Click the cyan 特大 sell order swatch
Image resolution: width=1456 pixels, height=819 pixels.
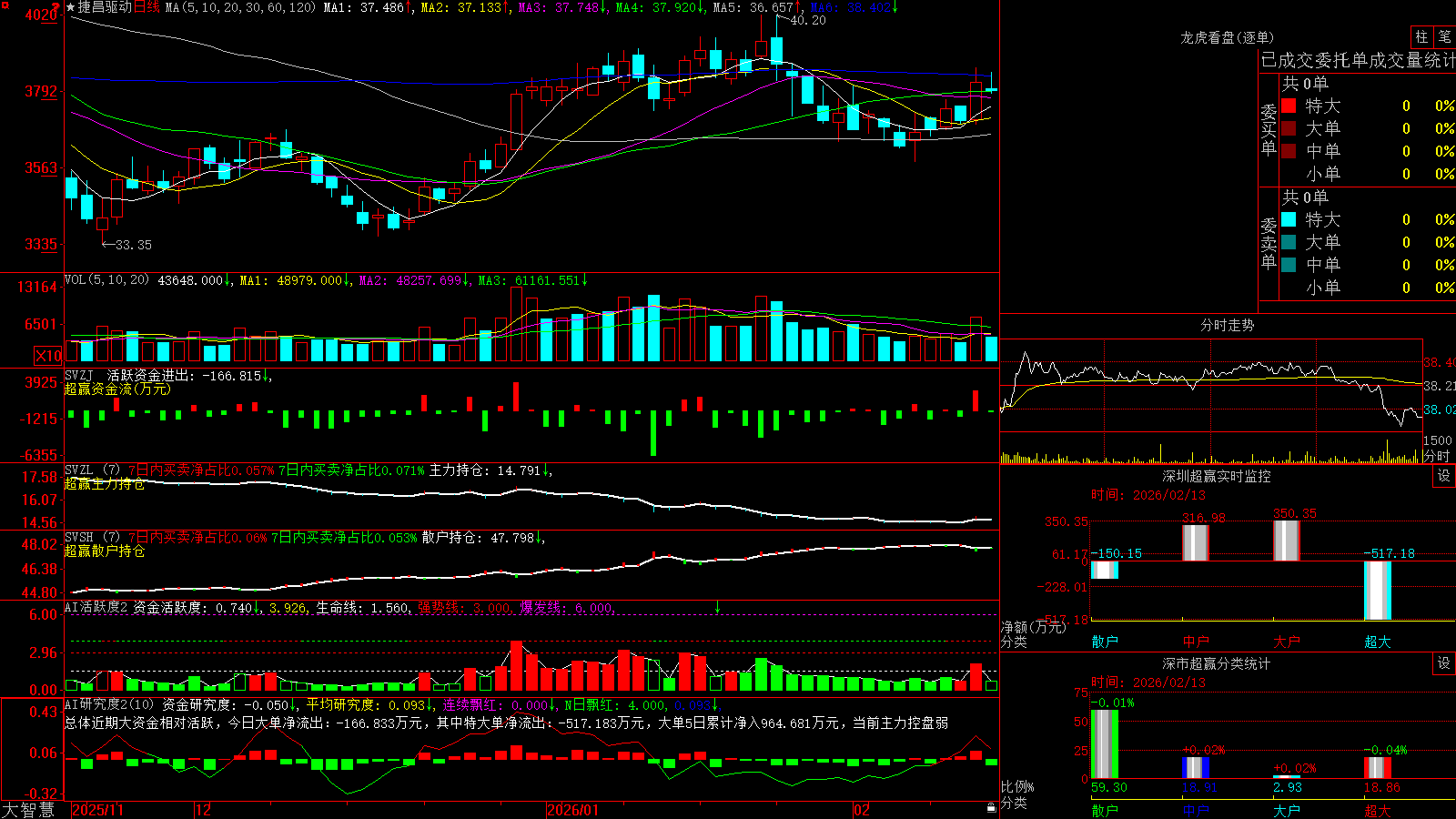[x=1289, y=219]
